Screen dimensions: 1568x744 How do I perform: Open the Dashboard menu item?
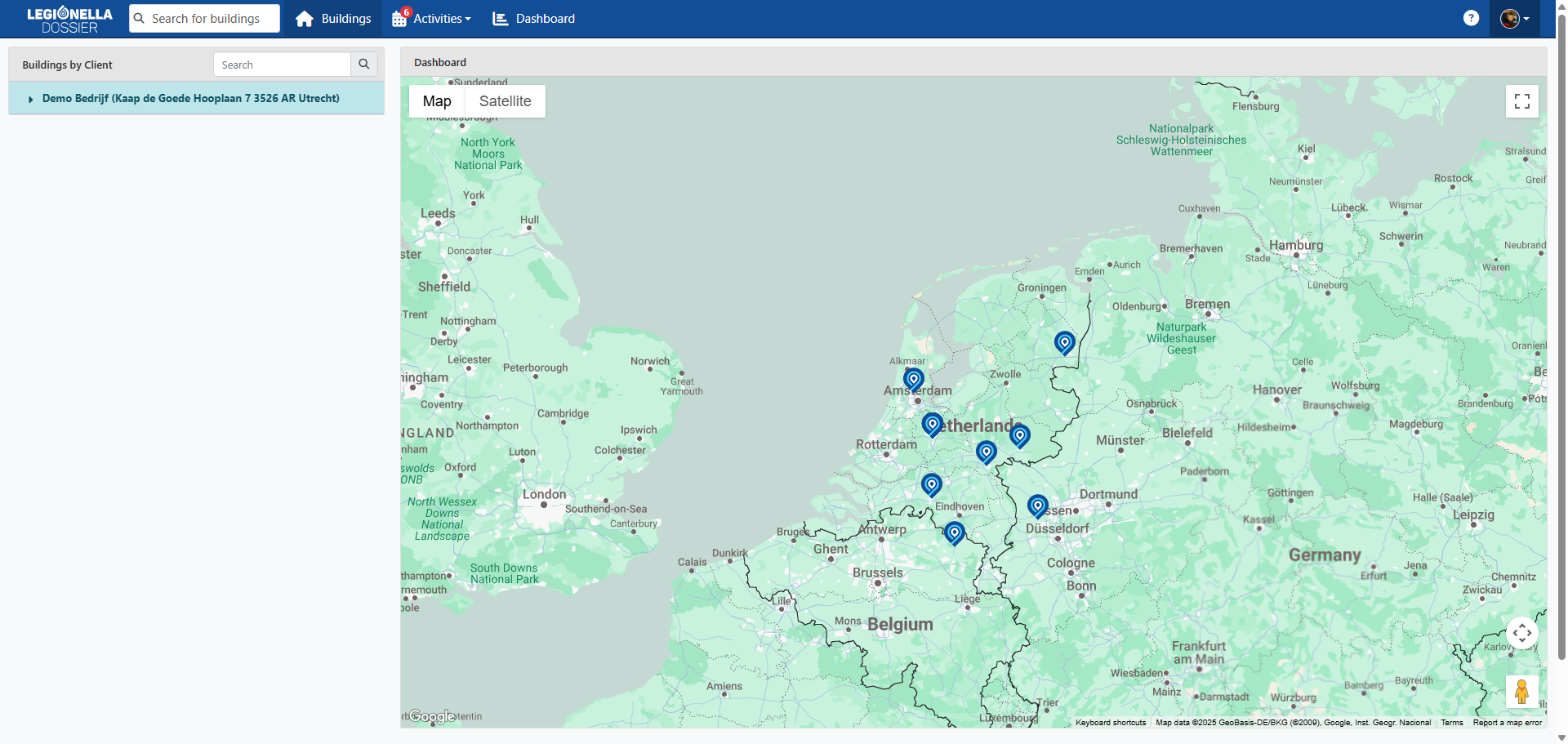tap(534, 19)
